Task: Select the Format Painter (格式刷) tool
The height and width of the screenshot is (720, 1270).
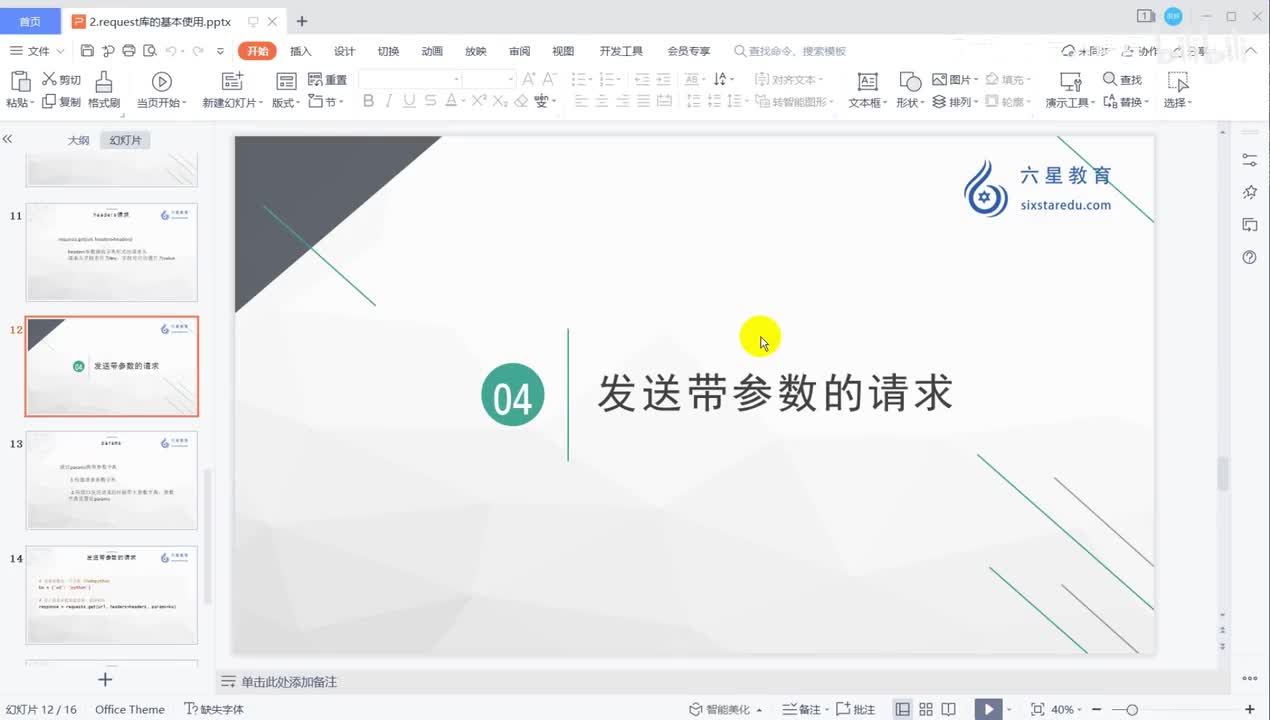Action: click(x=103, y=90)
